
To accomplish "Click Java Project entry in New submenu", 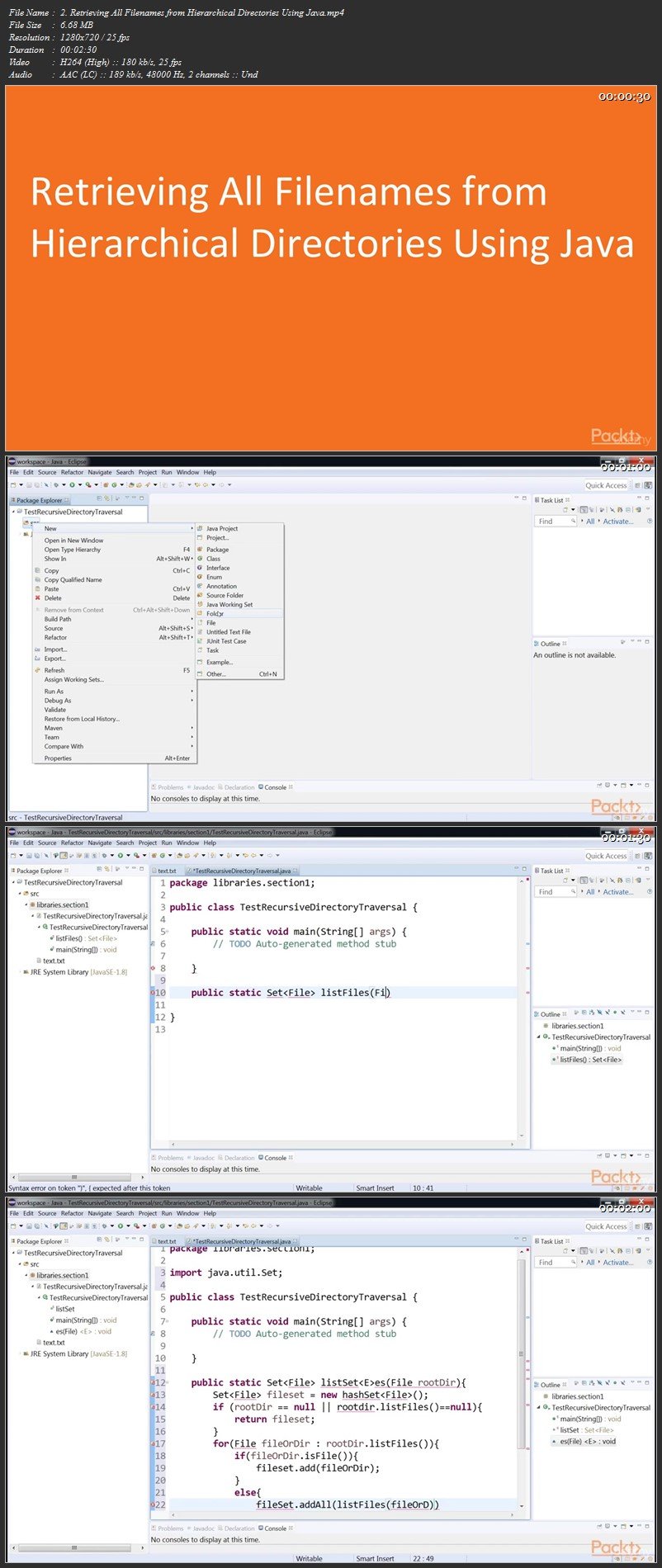I will 222,528.
